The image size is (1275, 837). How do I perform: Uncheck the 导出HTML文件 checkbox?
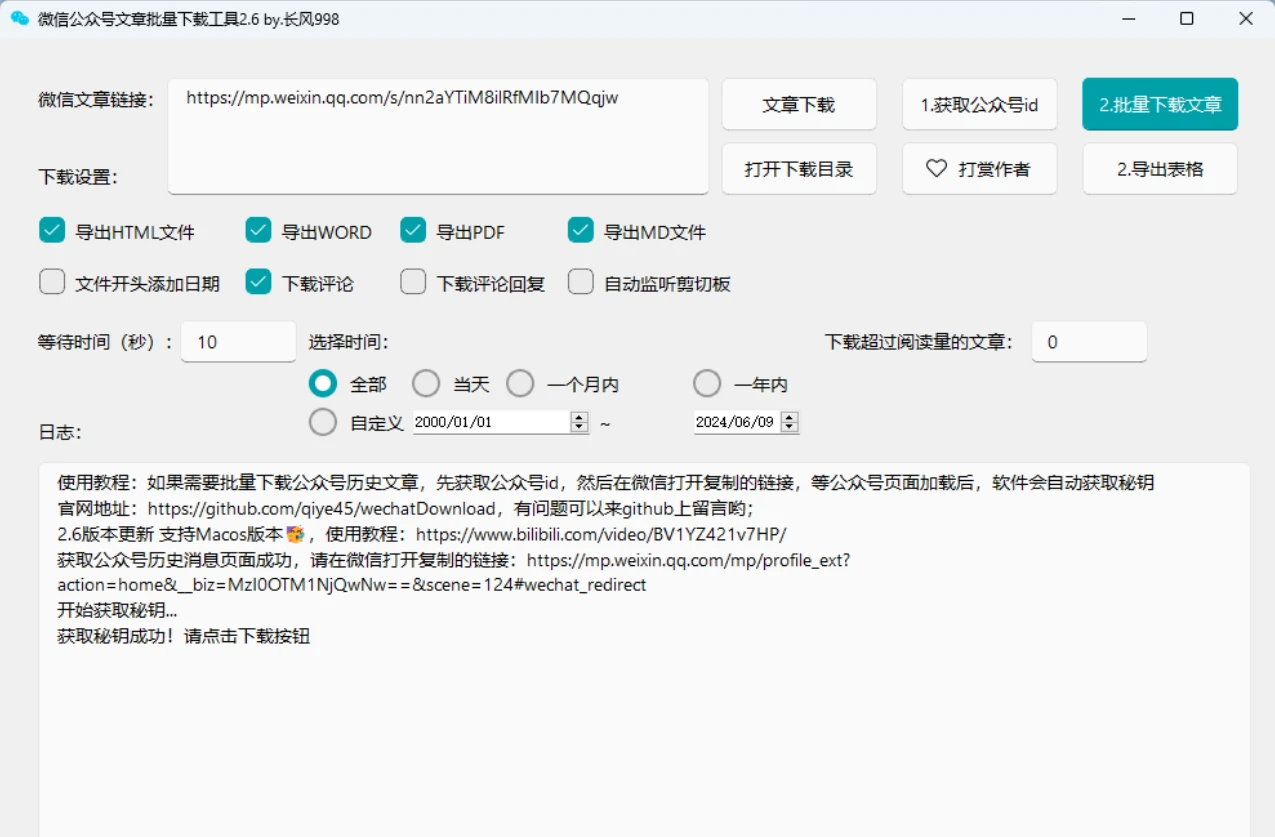click(x=52, y=230)
